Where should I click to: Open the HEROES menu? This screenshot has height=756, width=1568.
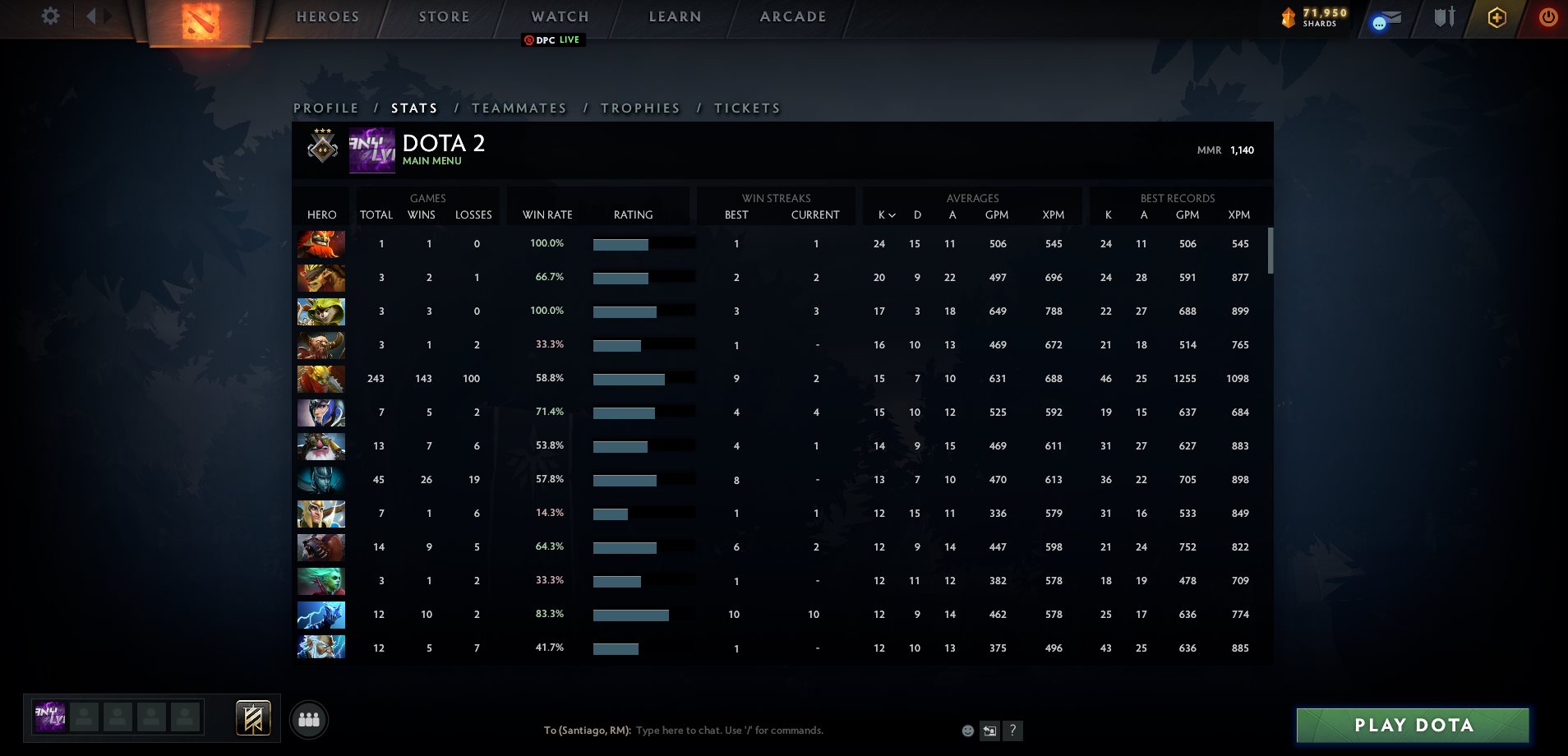point(327,16)
